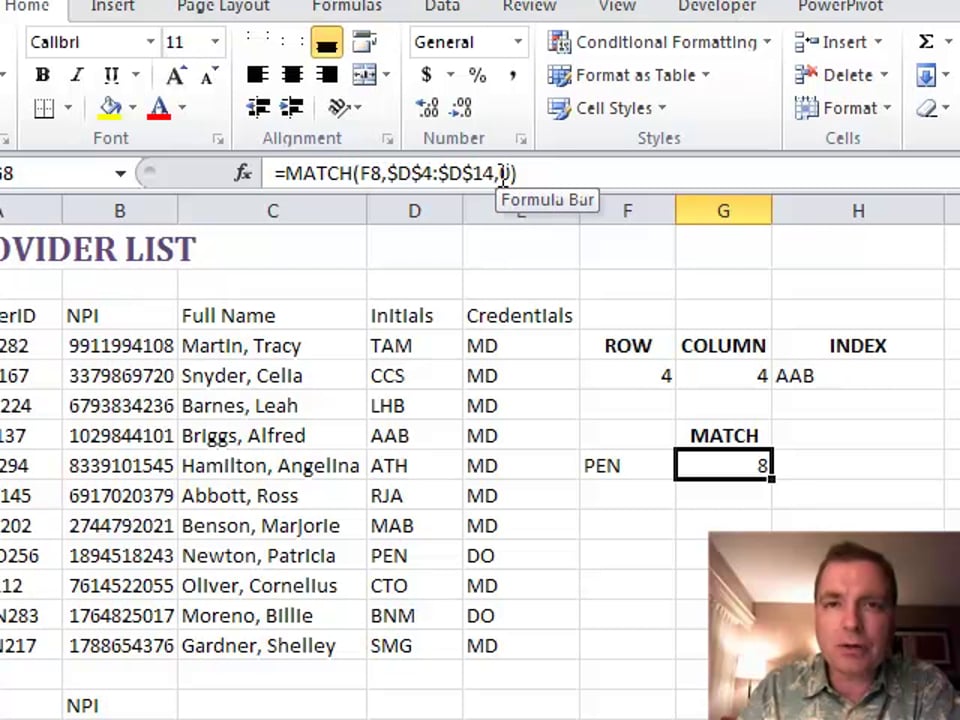
Task: Align text right
Action: pos(326,75)
